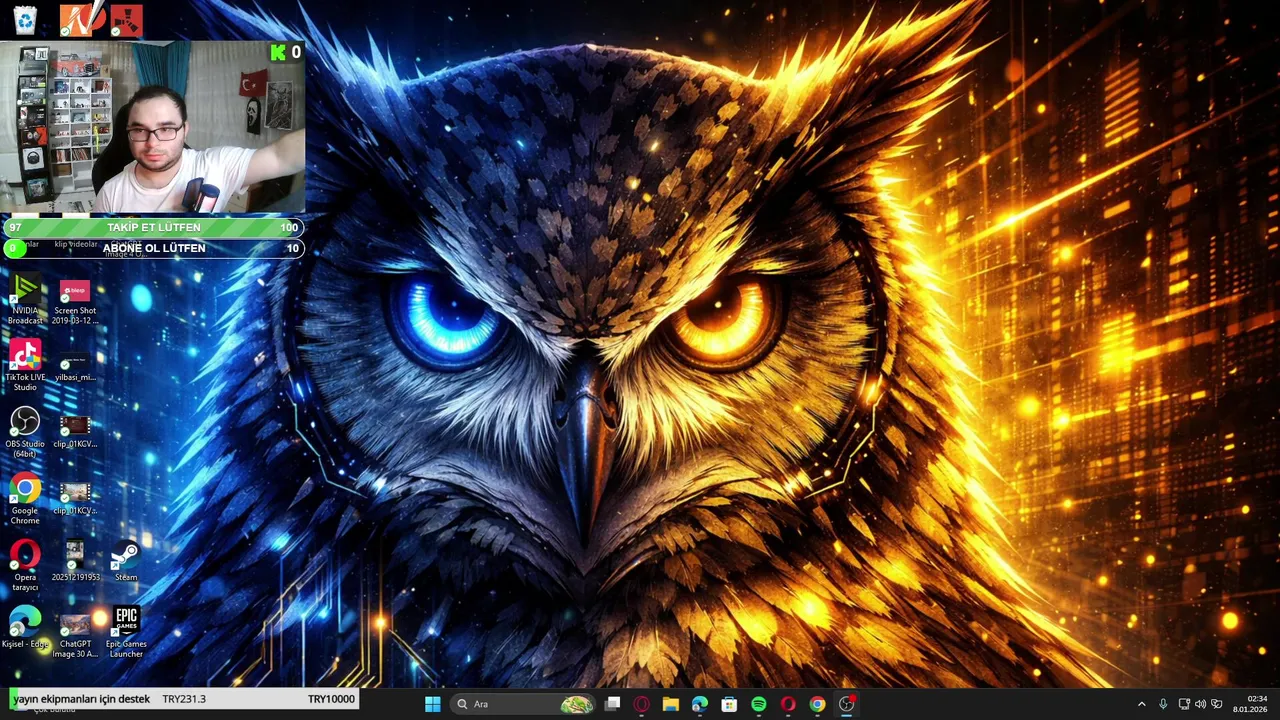Open the Google Chrome desktop shortcut
The image size is (1280, 720).
click(x=25, y=499)
